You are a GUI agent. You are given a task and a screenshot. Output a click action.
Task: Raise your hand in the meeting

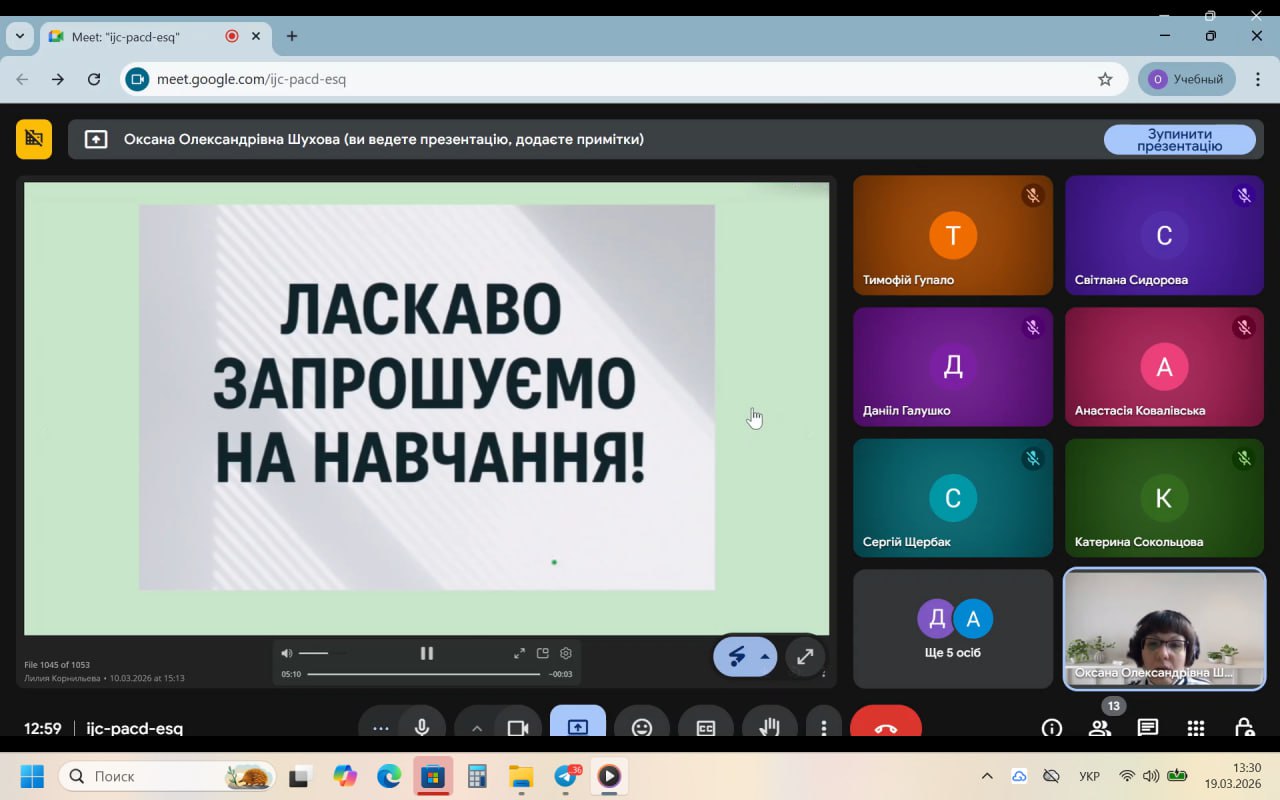(769, 727)
